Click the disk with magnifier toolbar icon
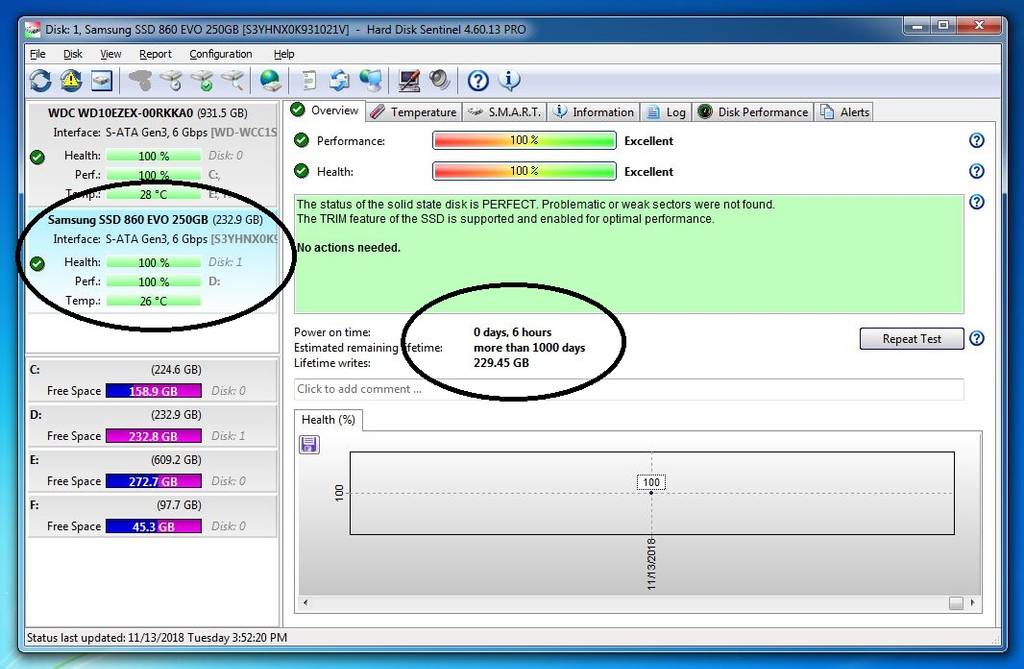 click(x=233, y=80)
